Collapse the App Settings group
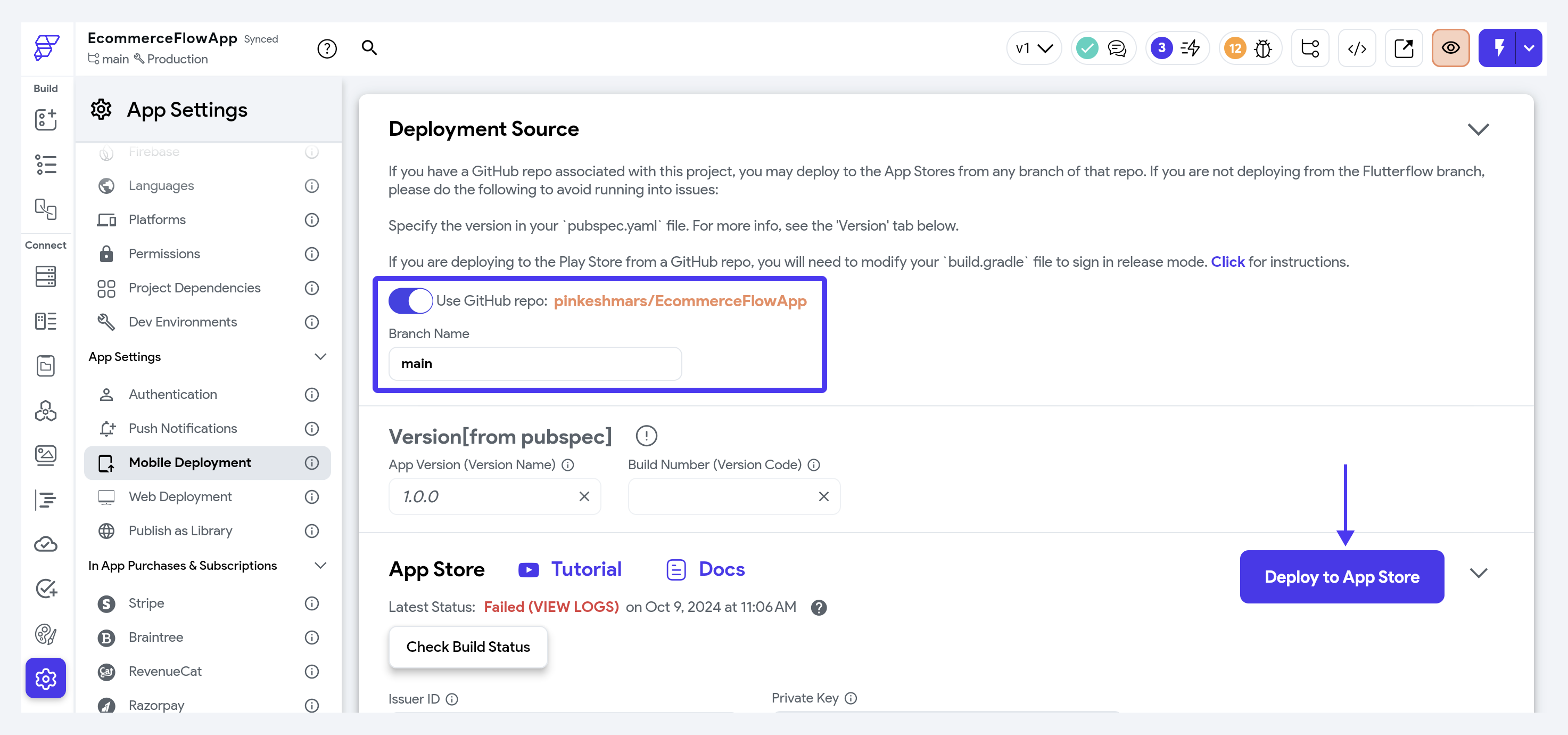 click(320, 357)
